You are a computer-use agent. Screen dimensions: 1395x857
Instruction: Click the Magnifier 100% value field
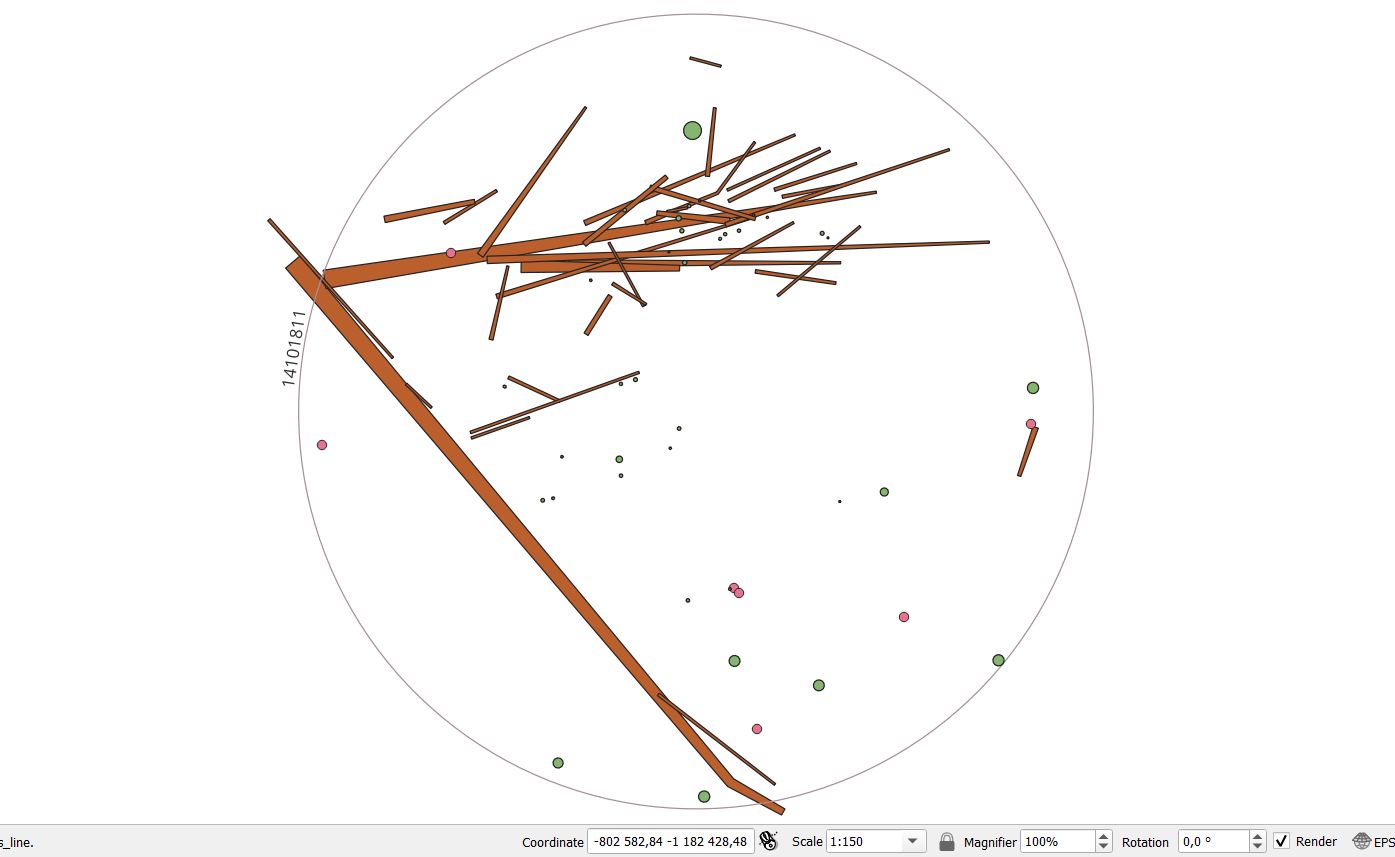click(x=1056, y=841)
